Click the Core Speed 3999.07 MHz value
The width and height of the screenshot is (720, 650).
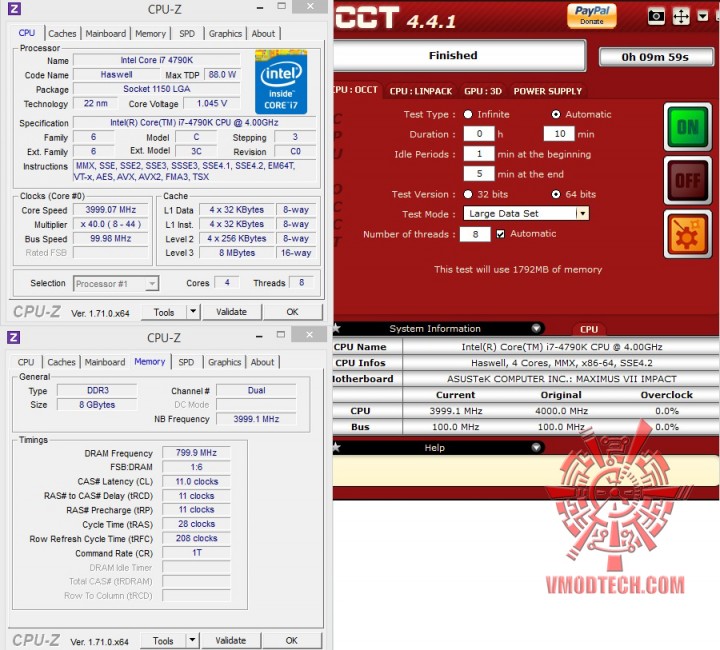(x=111, y=210)
